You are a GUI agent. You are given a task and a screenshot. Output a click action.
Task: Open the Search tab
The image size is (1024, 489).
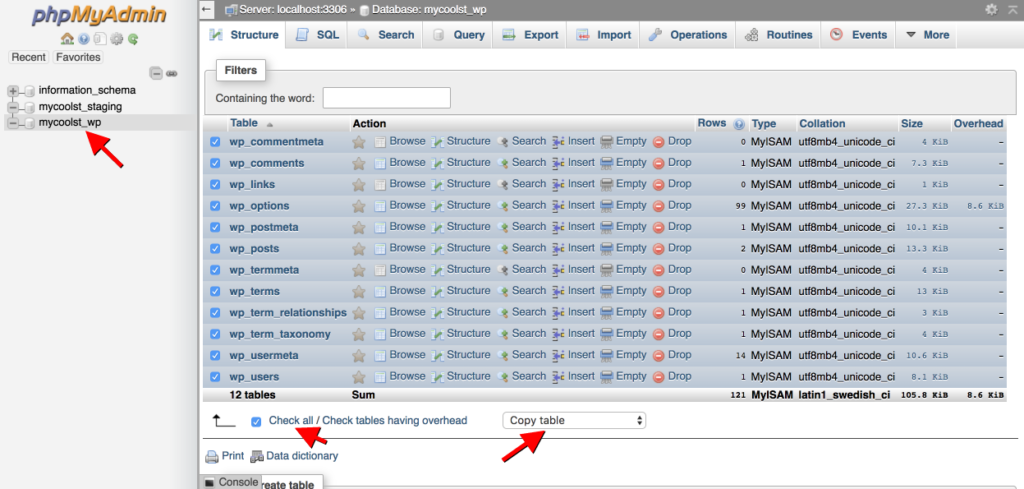(385, 35)
